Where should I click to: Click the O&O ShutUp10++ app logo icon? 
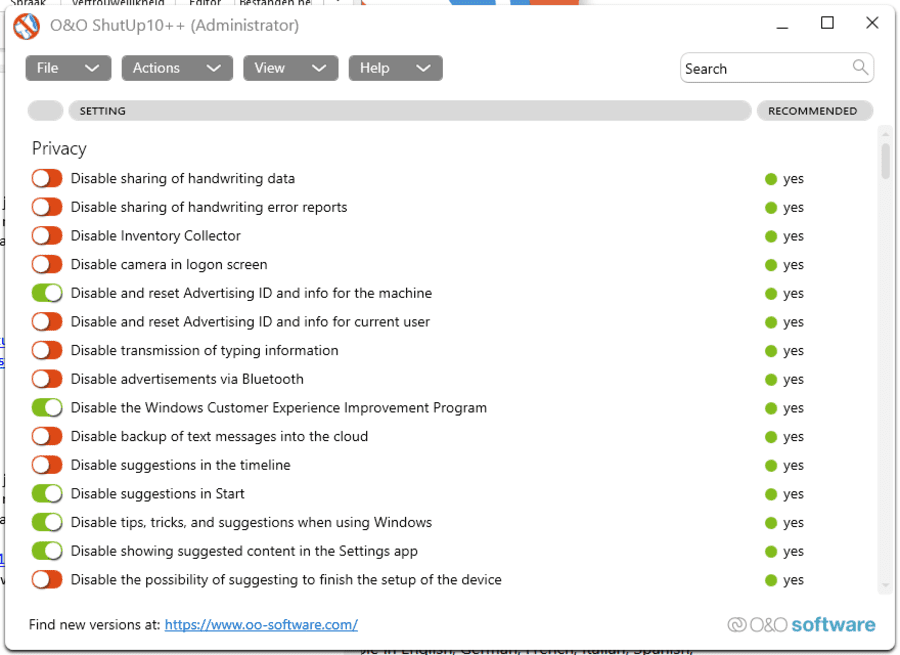pyautogui.click(x=26, y=26)
